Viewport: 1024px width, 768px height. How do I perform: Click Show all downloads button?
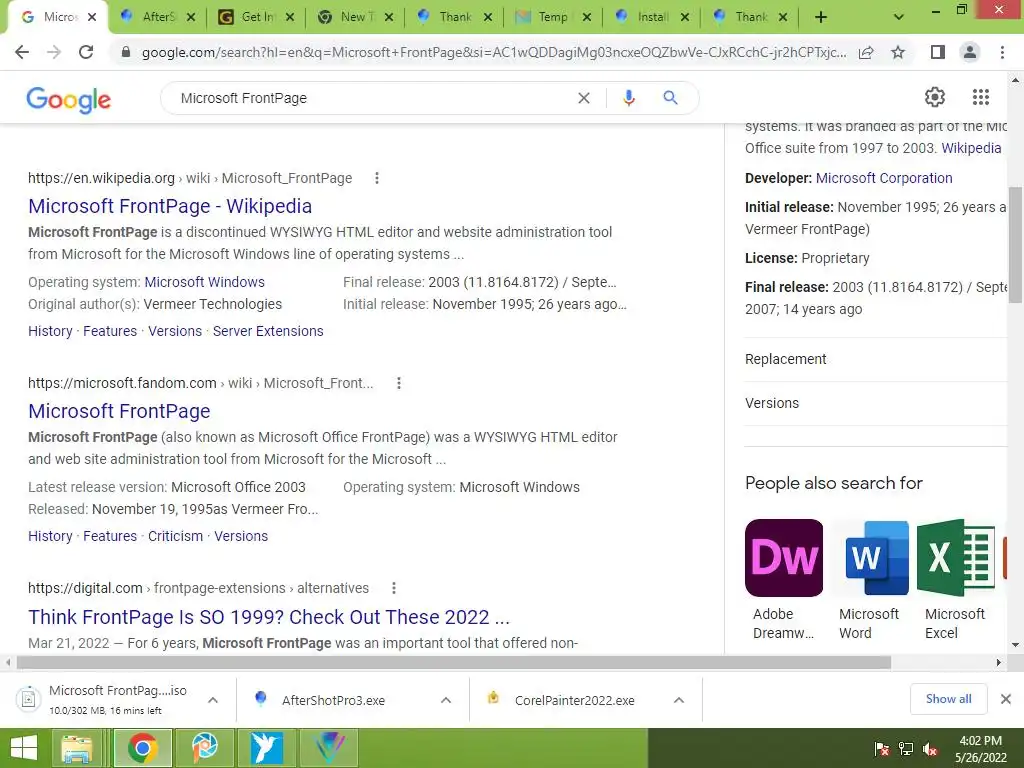pos(948,699)
